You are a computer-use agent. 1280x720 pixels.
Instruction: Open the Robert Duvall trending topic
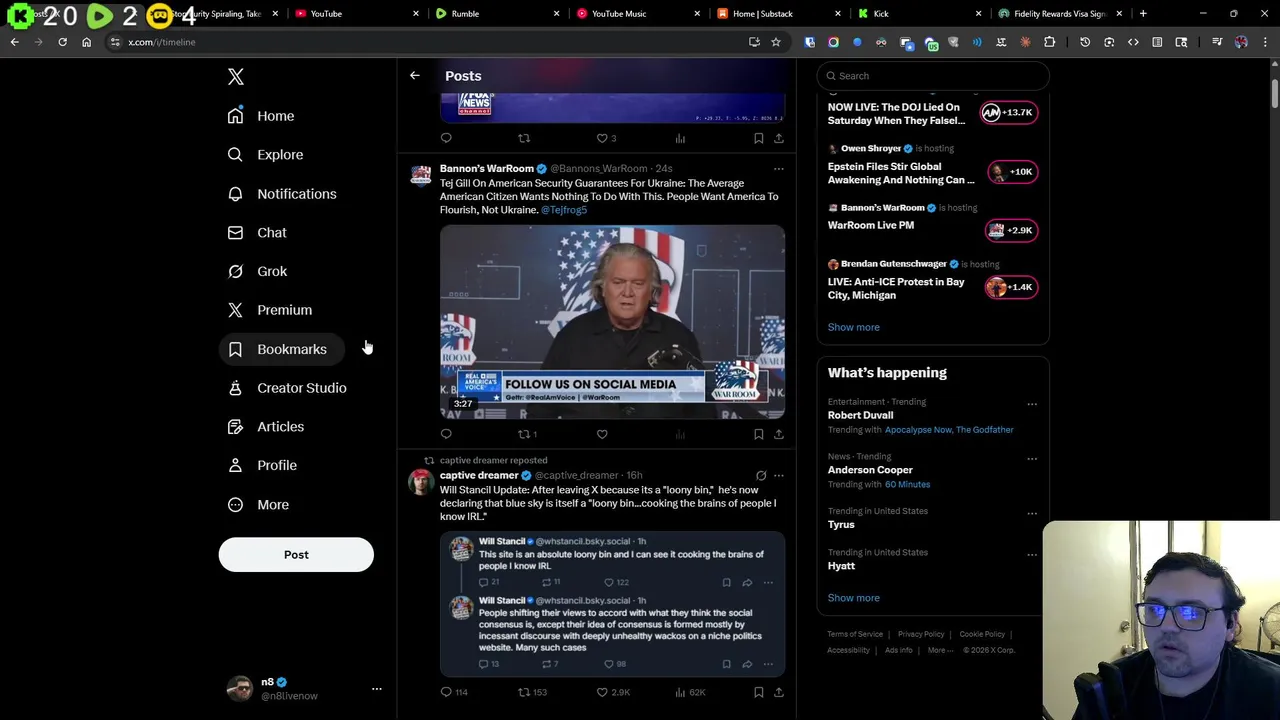pos(860,415)
